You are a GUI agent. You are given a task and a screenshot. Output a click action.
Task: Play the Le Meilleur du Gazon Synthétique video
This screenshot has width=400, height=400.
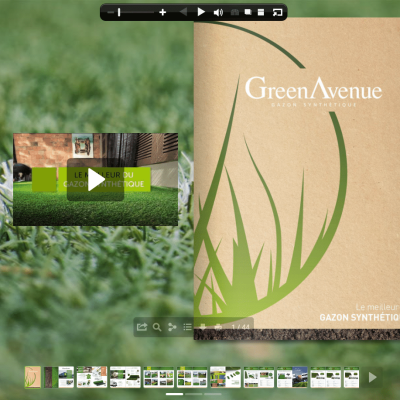pos(96,180)
